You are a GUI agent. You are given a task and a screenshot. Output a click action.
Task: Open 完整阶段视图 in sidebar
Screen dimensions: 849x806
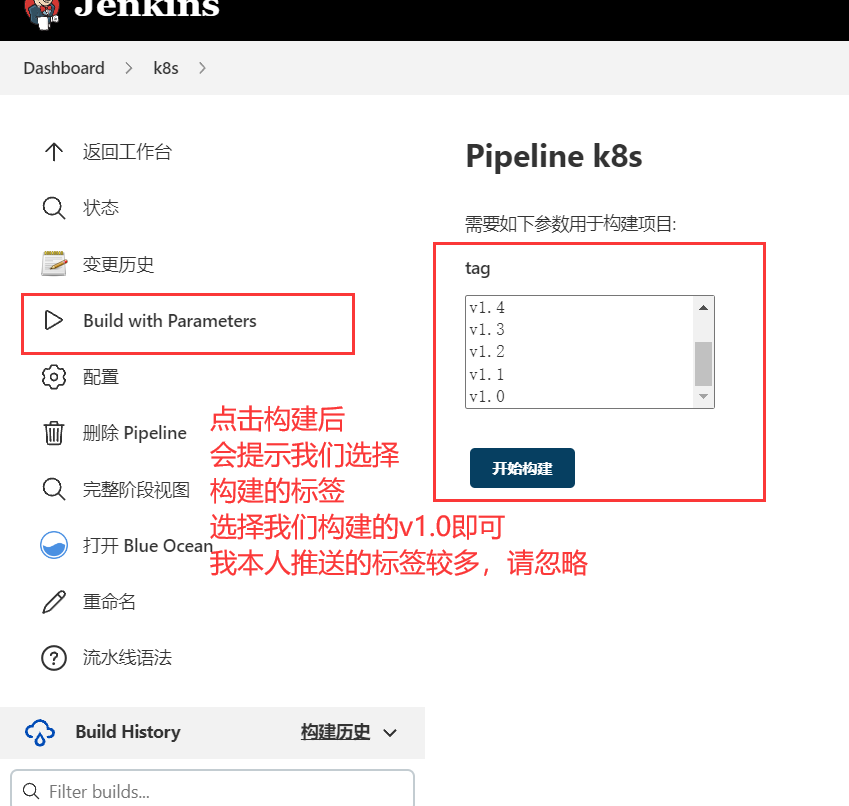(x=136, y=489)
